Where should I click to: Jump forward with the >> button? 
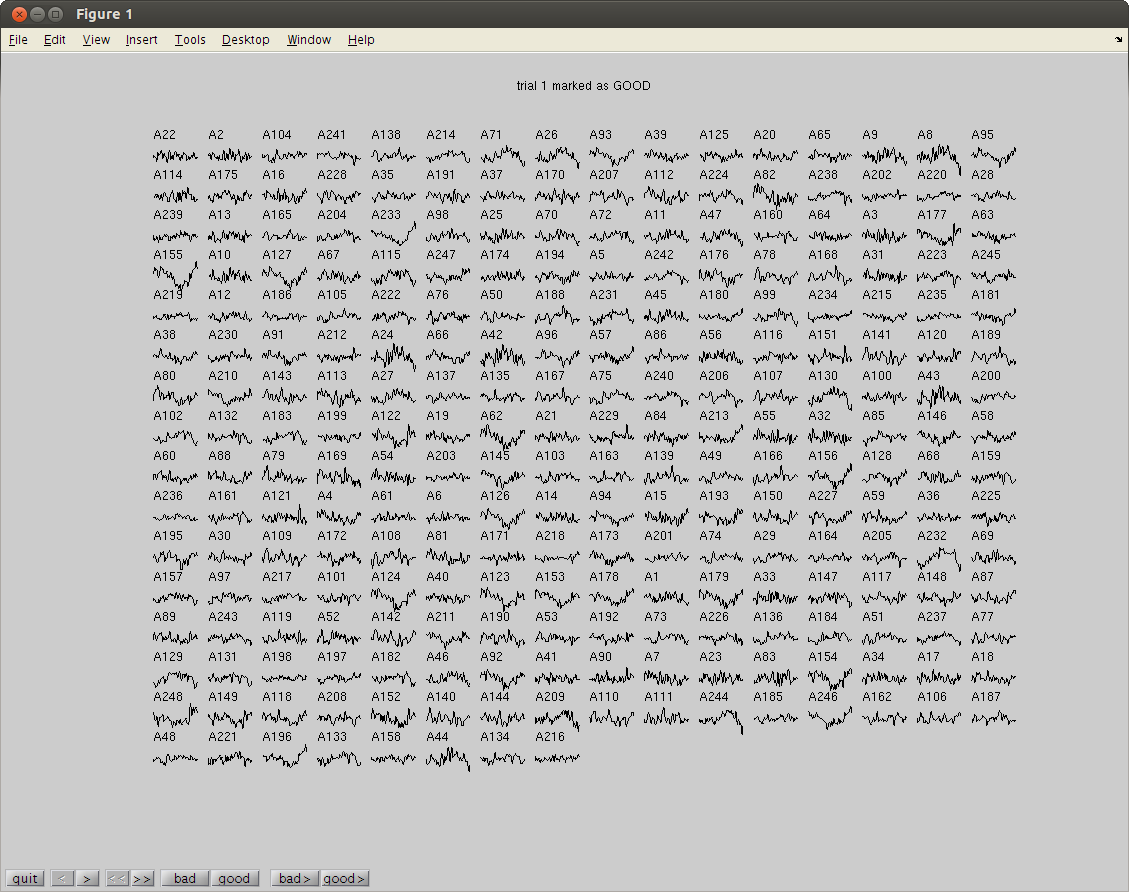[x=143, y=878]
